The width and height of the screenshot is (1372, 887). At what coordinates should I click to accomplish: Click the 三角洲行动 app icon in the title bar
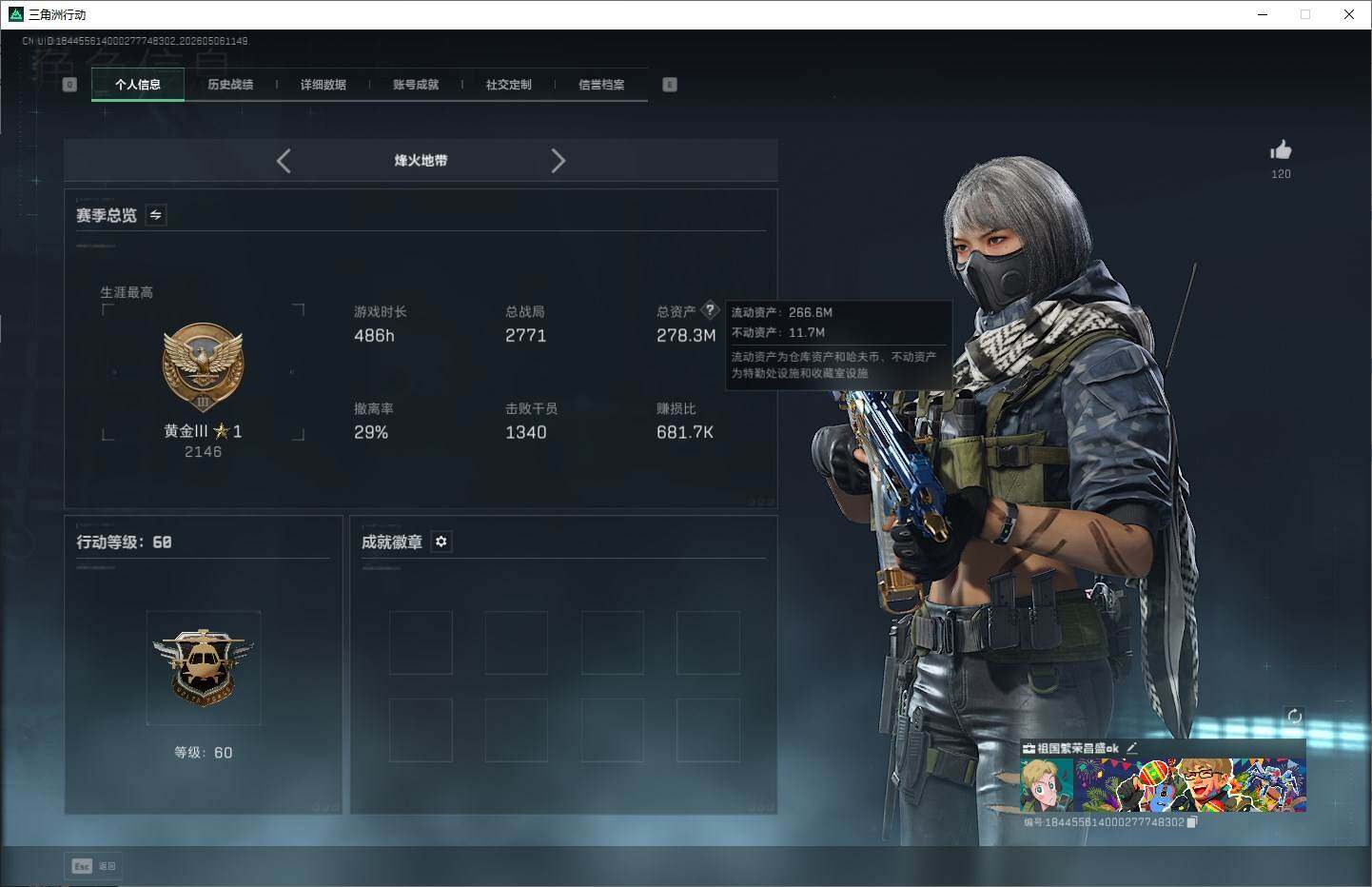[15, 14]
